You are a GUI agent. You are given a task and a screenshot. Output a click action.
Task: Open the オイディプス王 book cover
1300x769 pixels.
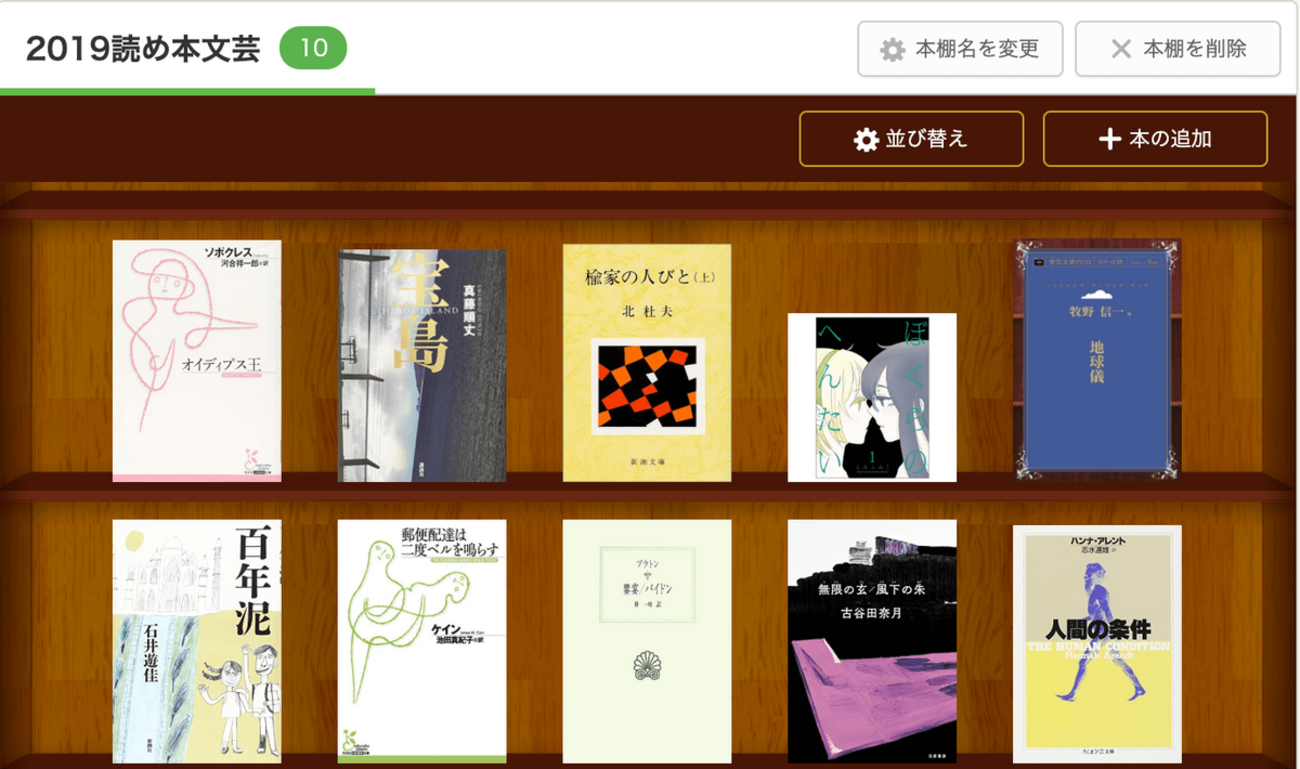pos(197,361)
